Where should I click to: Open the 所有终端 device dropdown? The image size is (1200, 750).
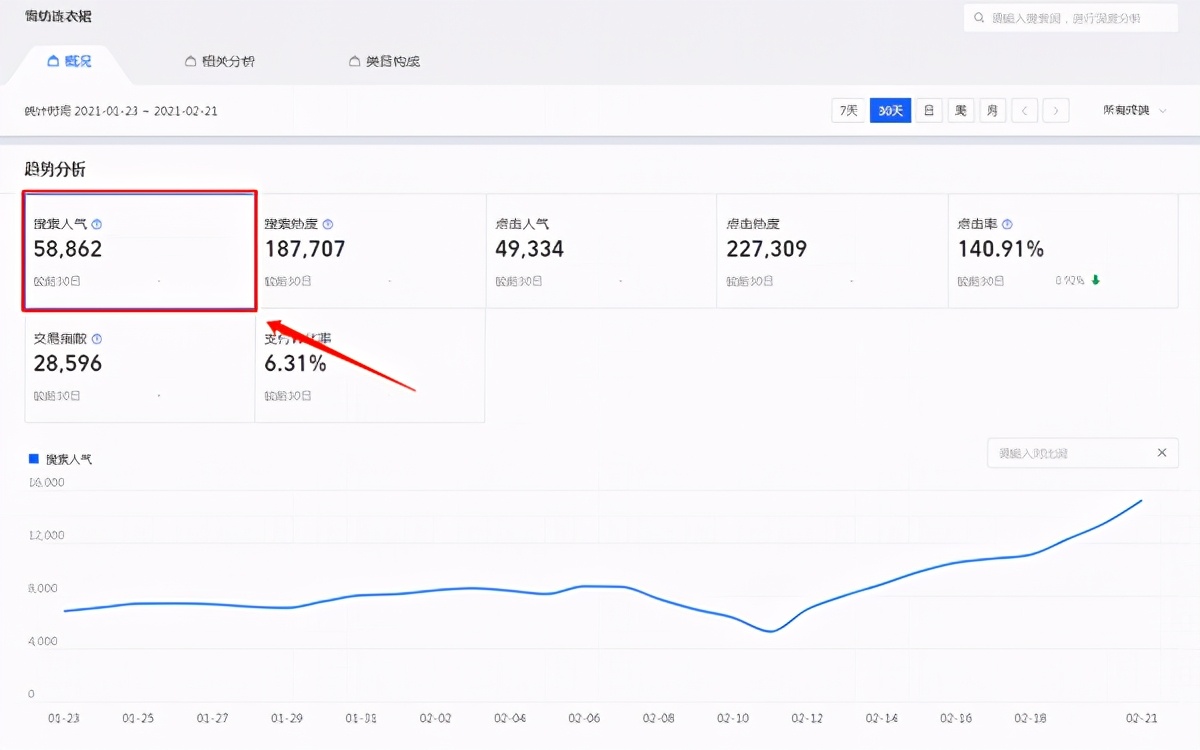pos(1134,111)
